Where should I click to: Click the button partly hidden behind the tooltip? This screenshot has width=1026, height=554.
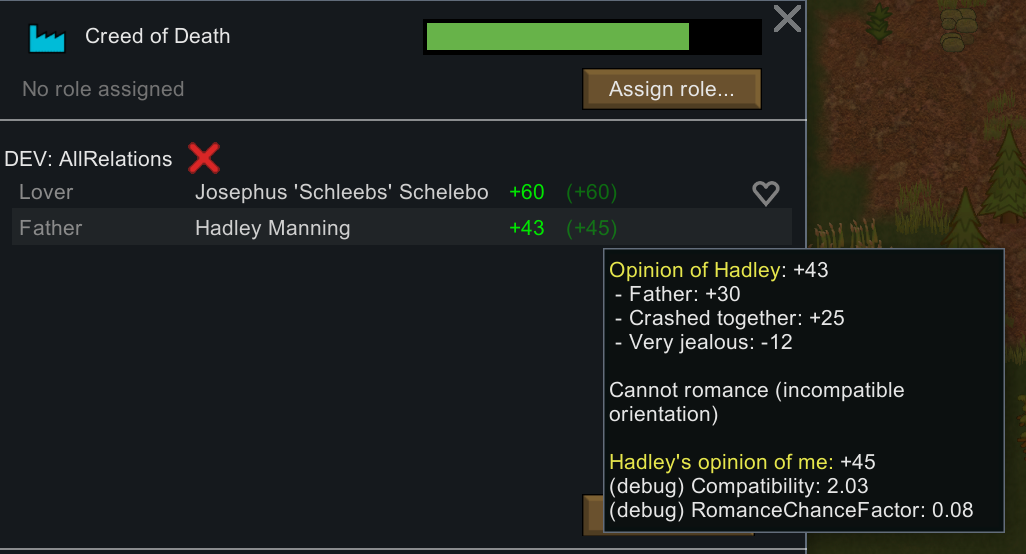(x=593, y=515)
